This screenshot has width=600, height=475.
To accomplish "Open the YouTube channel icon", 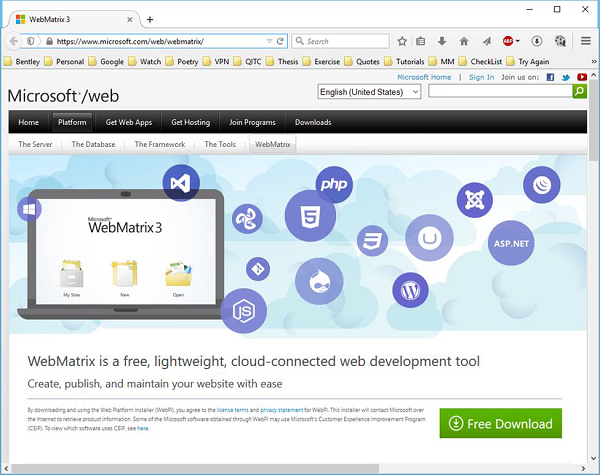I will (582, 77).
